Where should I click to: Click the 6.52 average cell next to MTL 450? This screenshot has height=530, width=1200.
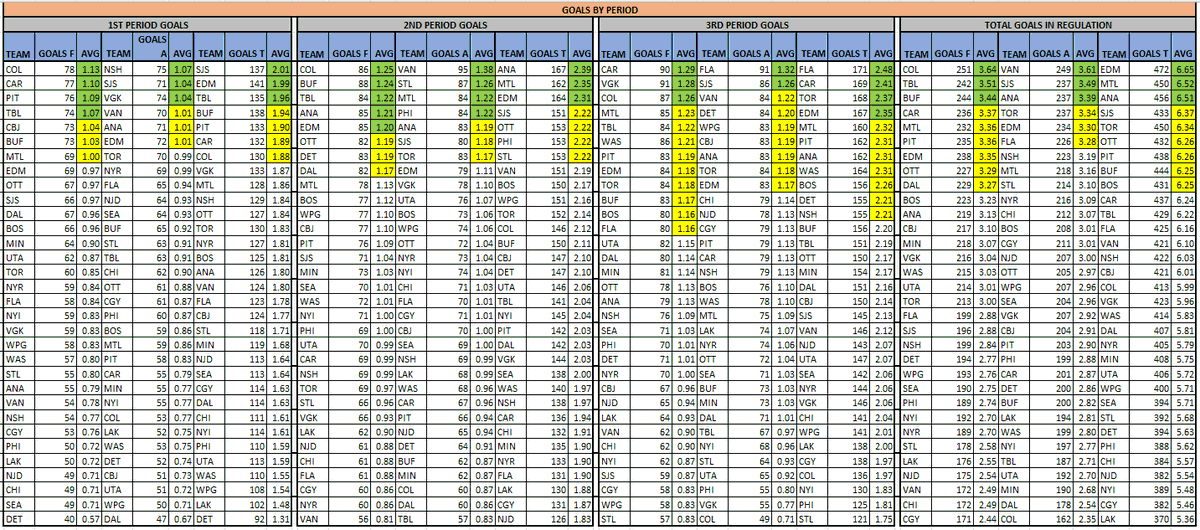[x=1185, y=83]
